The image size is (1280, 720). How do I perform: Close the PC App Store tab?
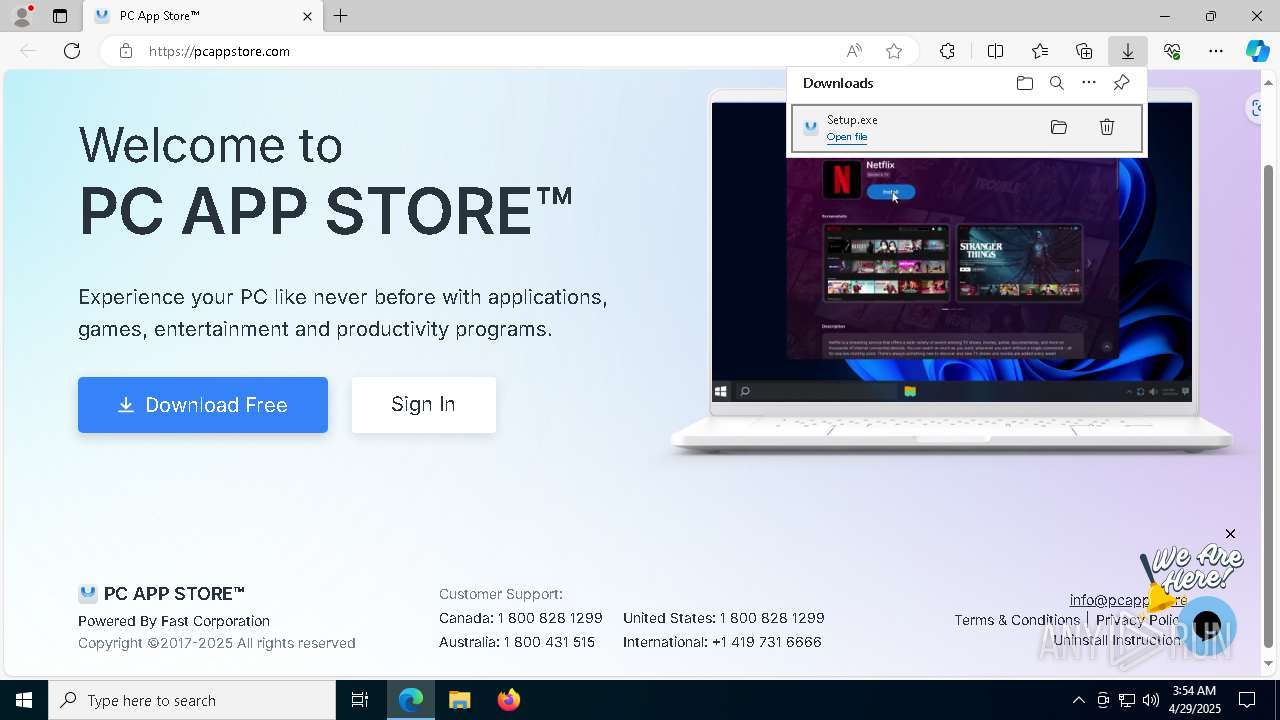(307, 16)
